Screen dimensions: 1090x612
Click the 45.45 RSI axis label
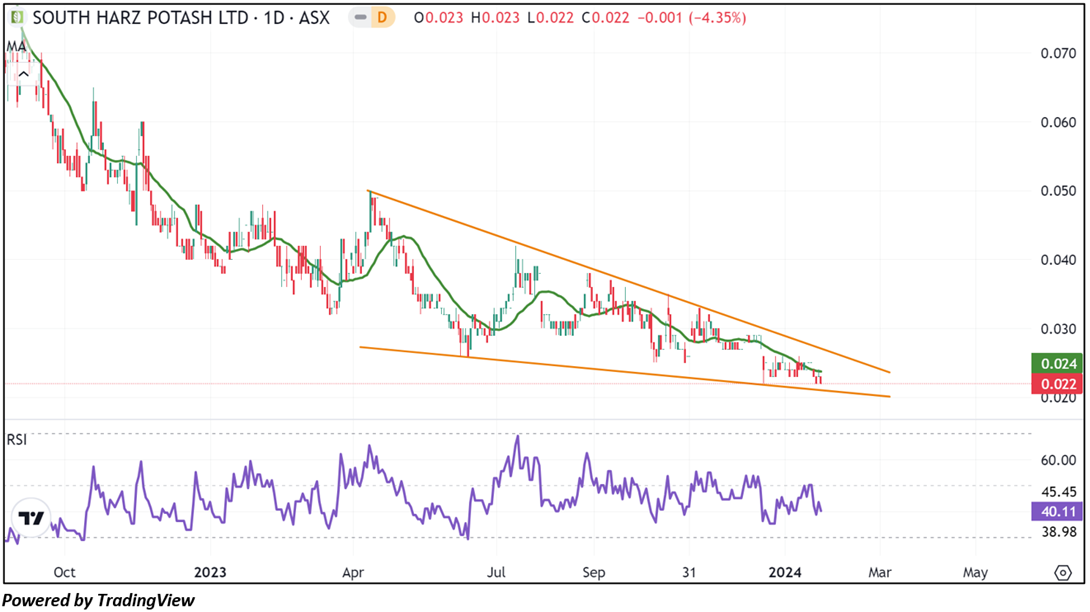point(1058,492)
